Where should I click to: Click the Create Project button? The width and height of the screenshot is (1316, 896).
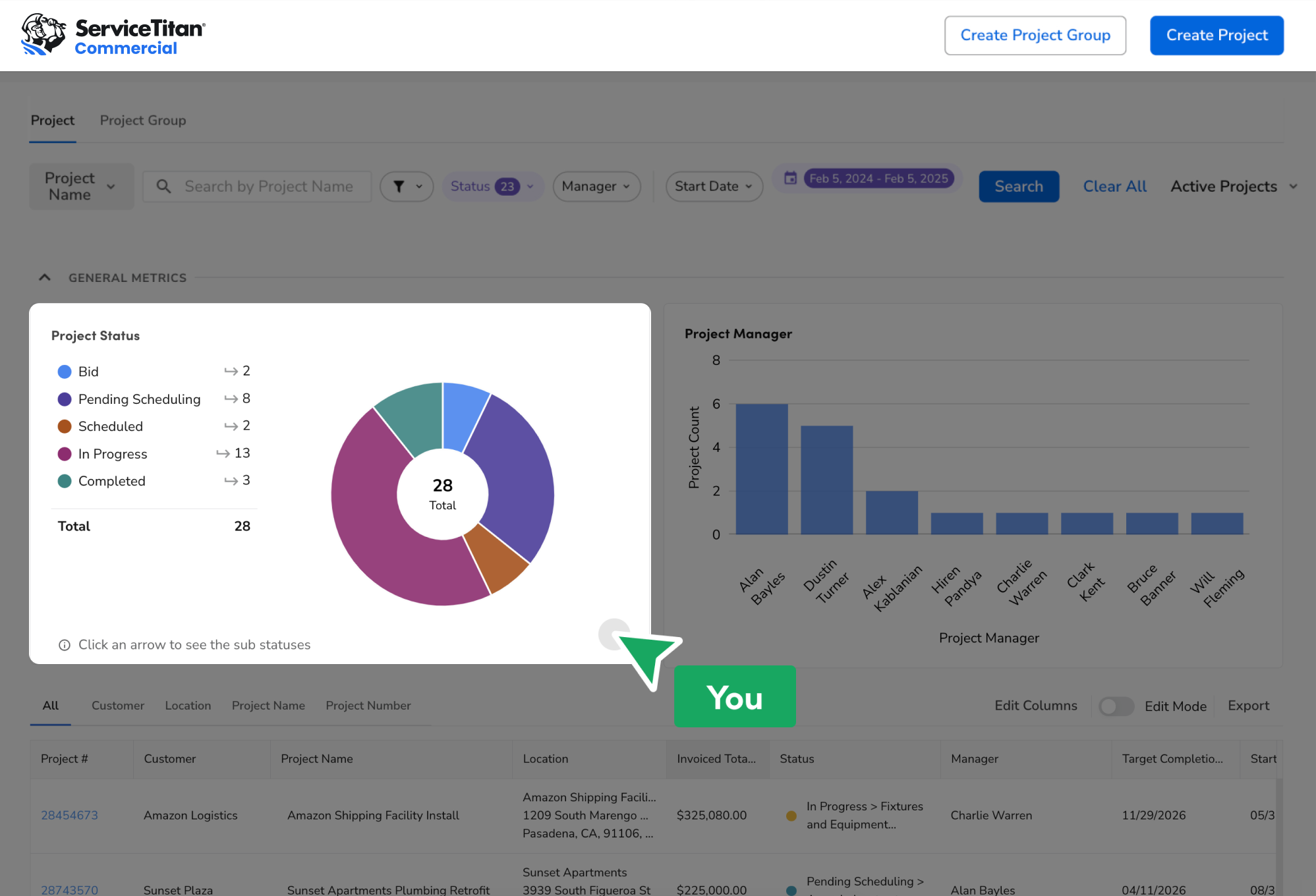pyautogui.click(x=1216, y=35)
